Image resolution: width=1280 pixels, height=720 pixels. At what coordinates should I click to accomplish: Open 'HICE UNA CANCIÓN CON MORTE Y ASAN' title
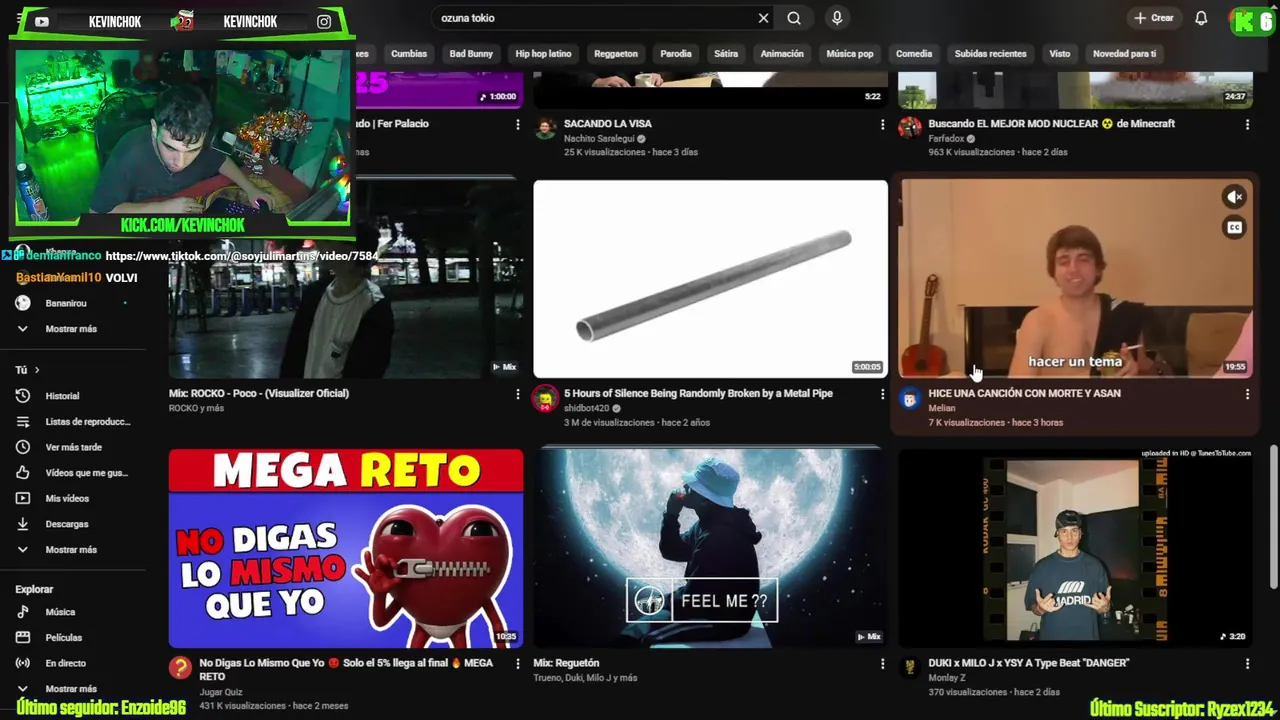click(1024, 393)
